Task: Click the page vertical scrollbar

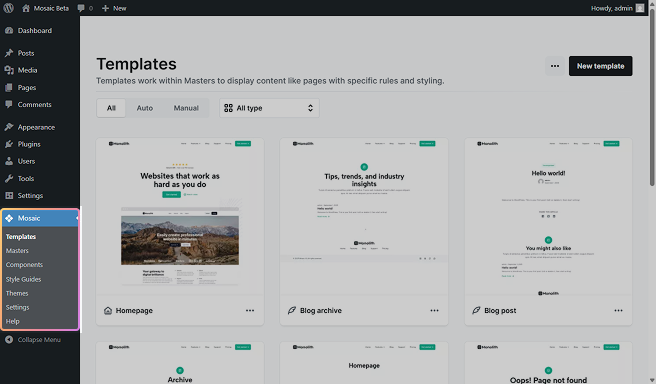Action: (x=652, y=96)
